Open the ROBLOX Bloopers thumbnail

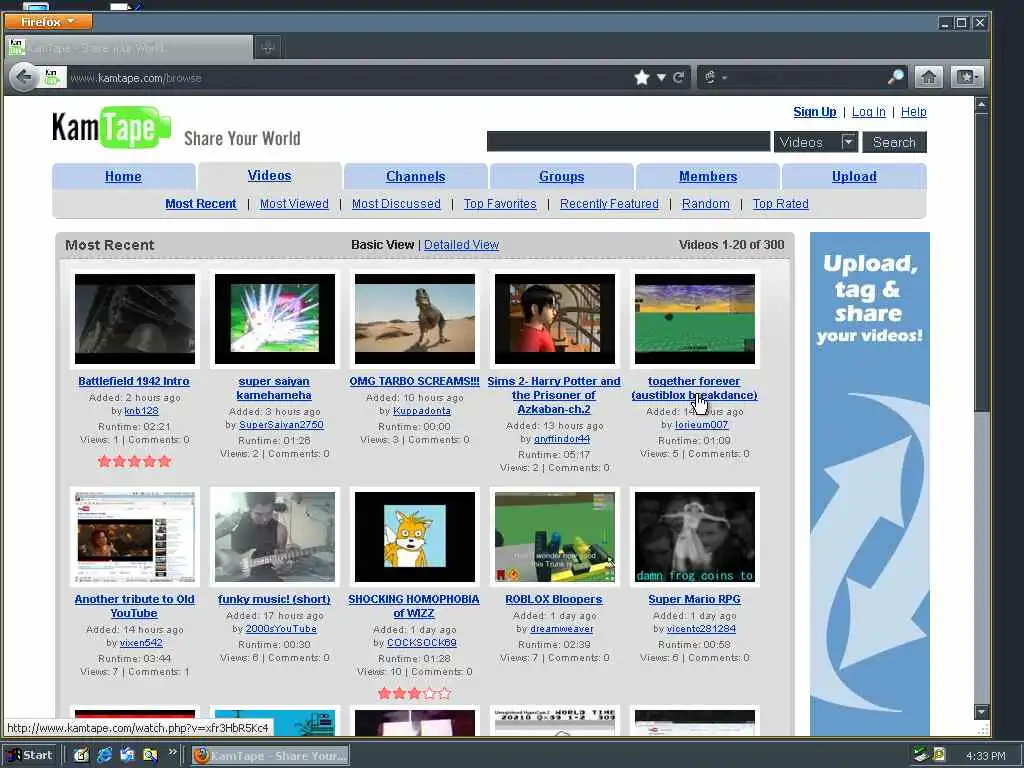[x=555, y=537]
